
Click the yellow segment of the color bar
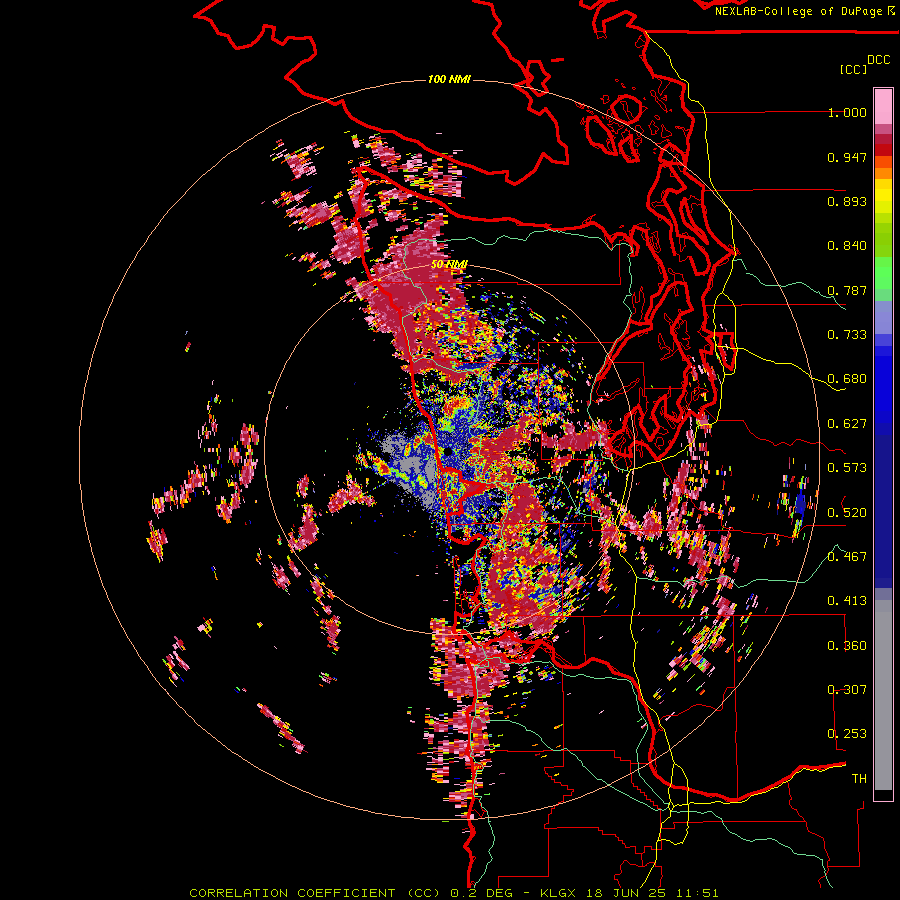click(883, 196)
